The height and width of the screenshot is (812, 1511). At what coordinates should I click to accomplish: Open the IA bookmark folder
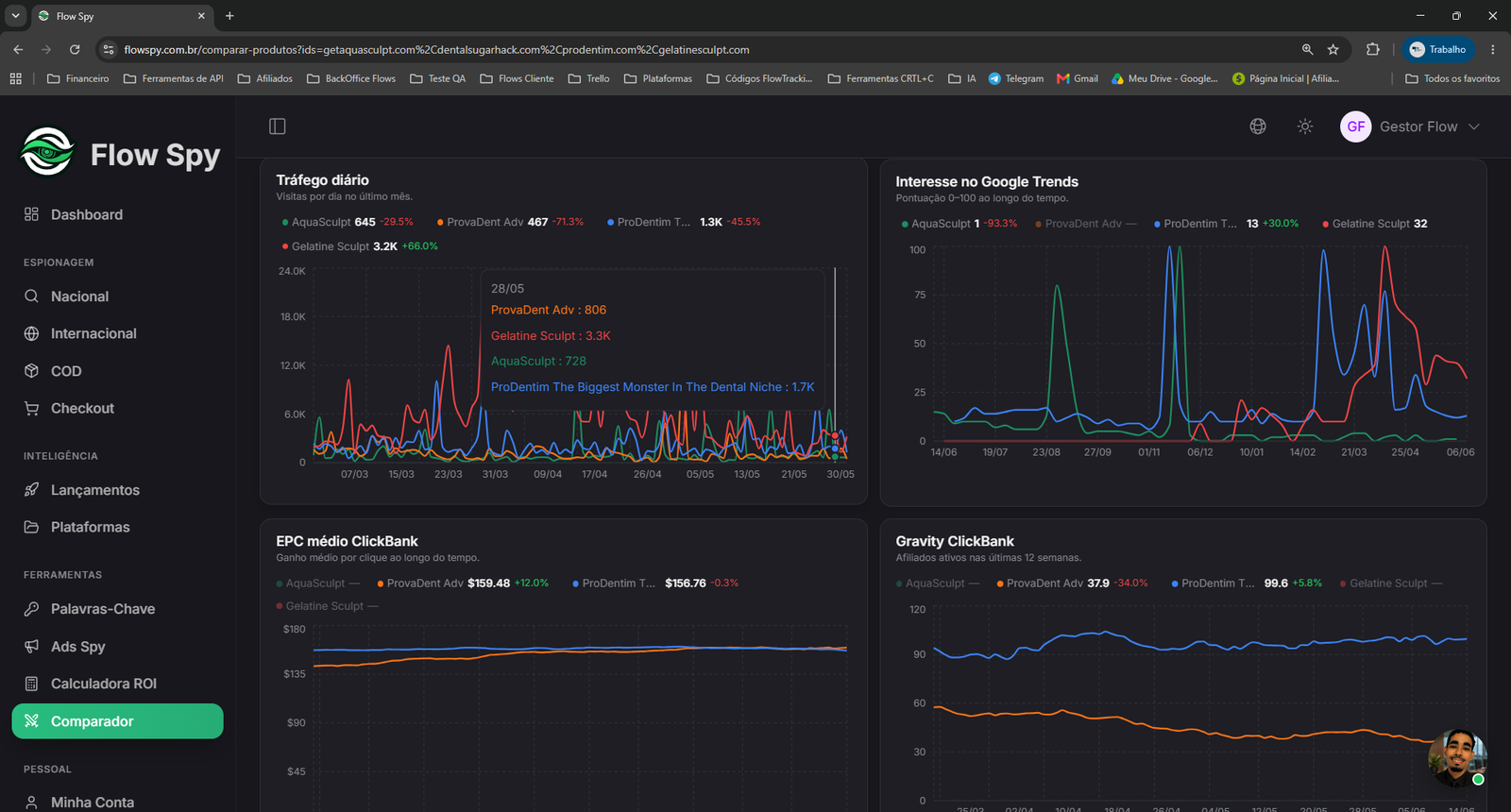(x=962, y=78)
